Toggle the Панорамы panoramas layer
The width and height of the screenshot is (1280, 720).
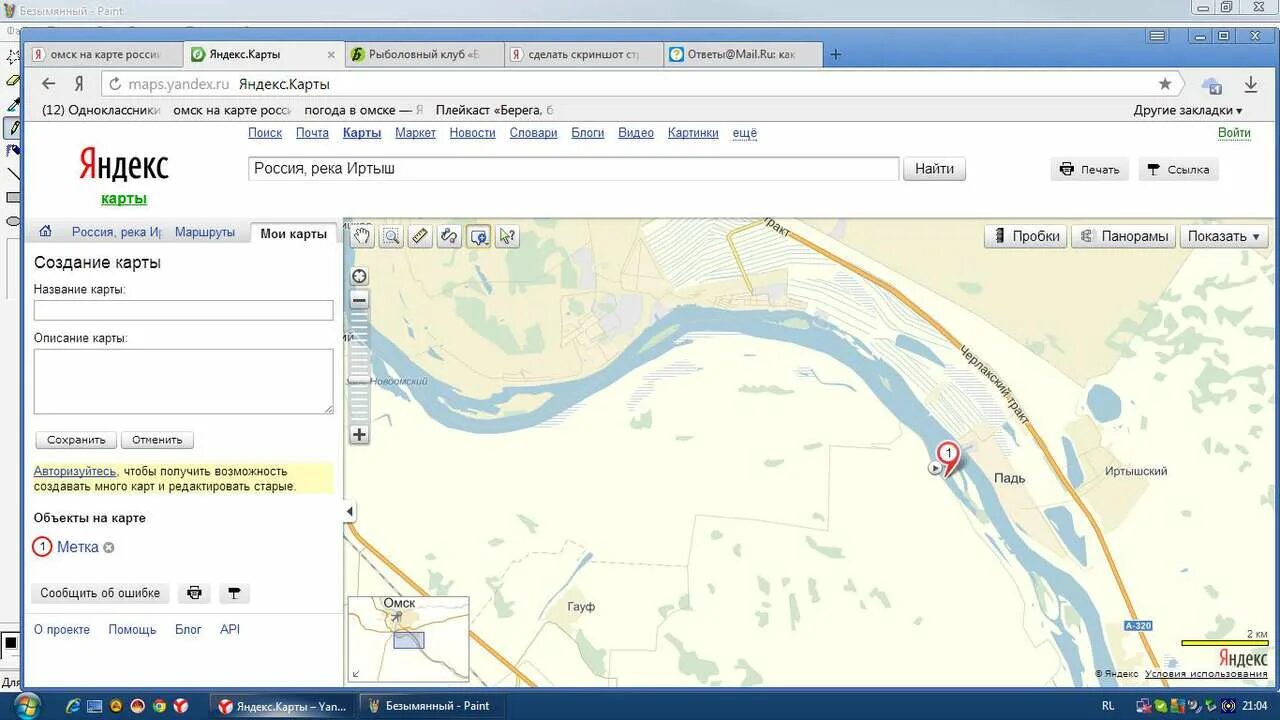pos(1123,236)
